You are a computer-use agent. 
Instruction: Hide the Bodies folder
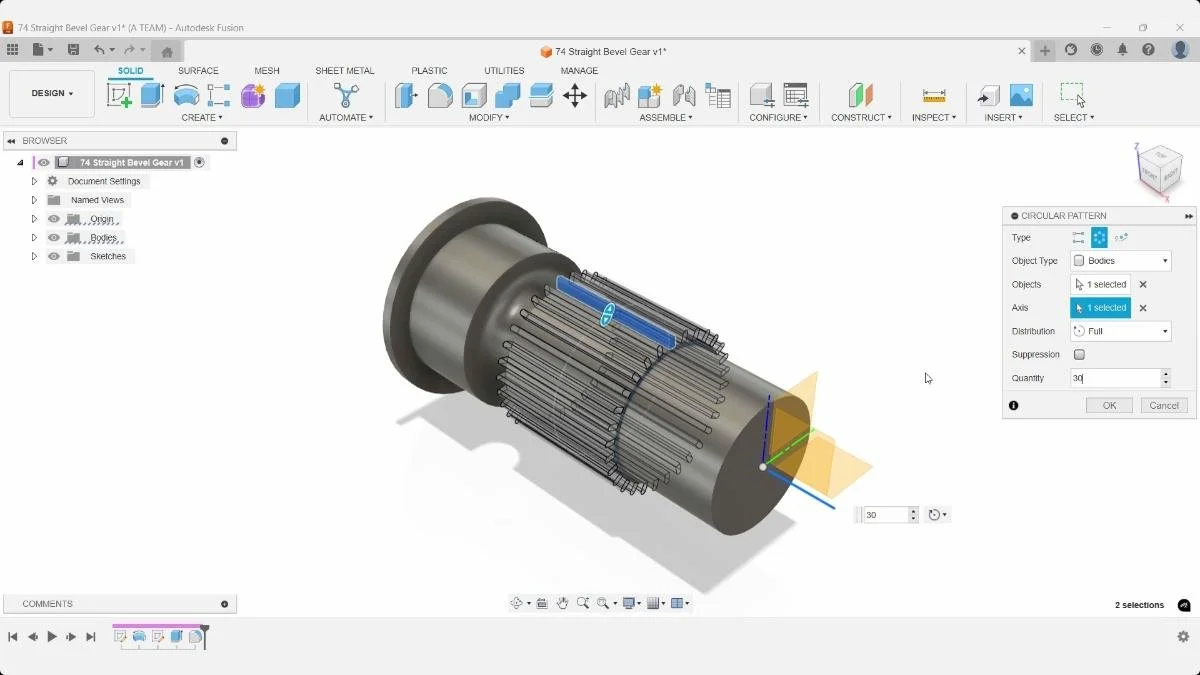[54, 238]
